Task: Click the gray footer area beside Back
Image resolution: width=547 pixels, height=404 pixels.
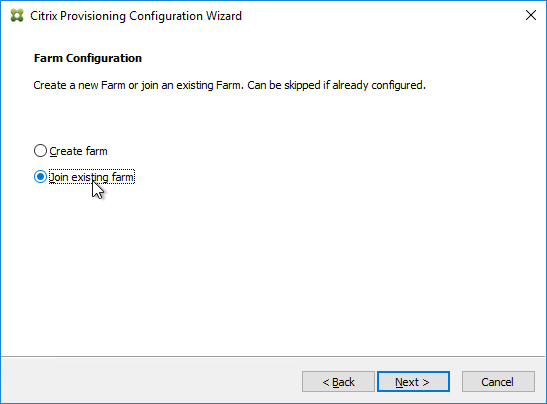Action: point(150,381)
